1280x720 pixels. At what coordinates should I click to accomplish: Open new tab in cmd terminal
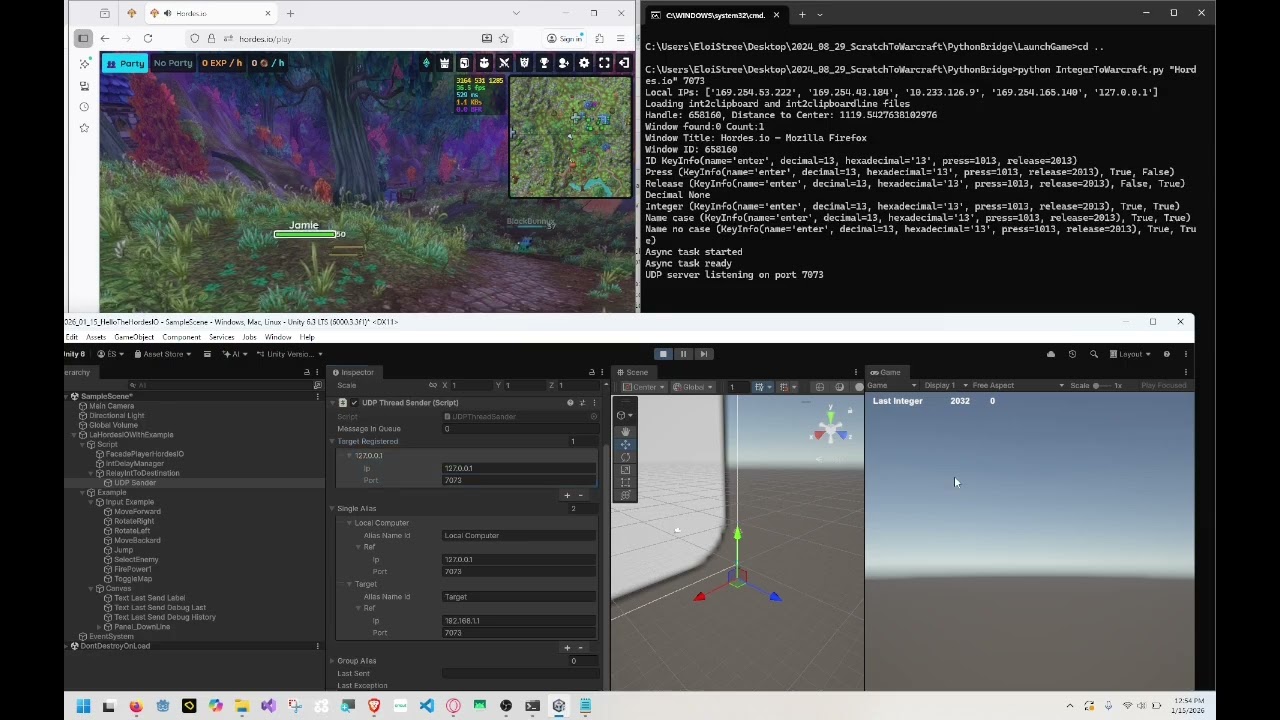(x=801, y=15)
